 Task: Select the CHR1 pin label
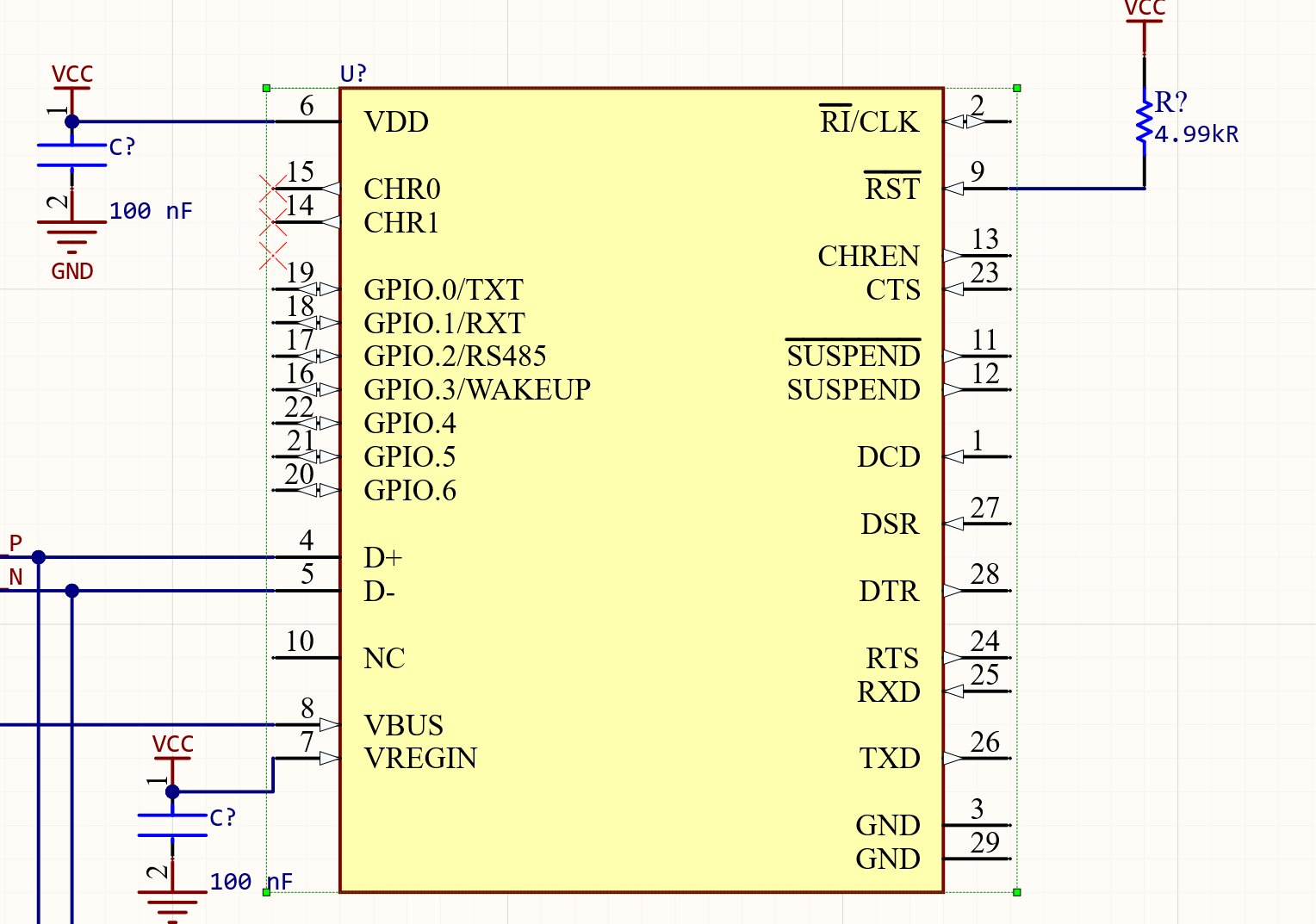click(401, 223)
